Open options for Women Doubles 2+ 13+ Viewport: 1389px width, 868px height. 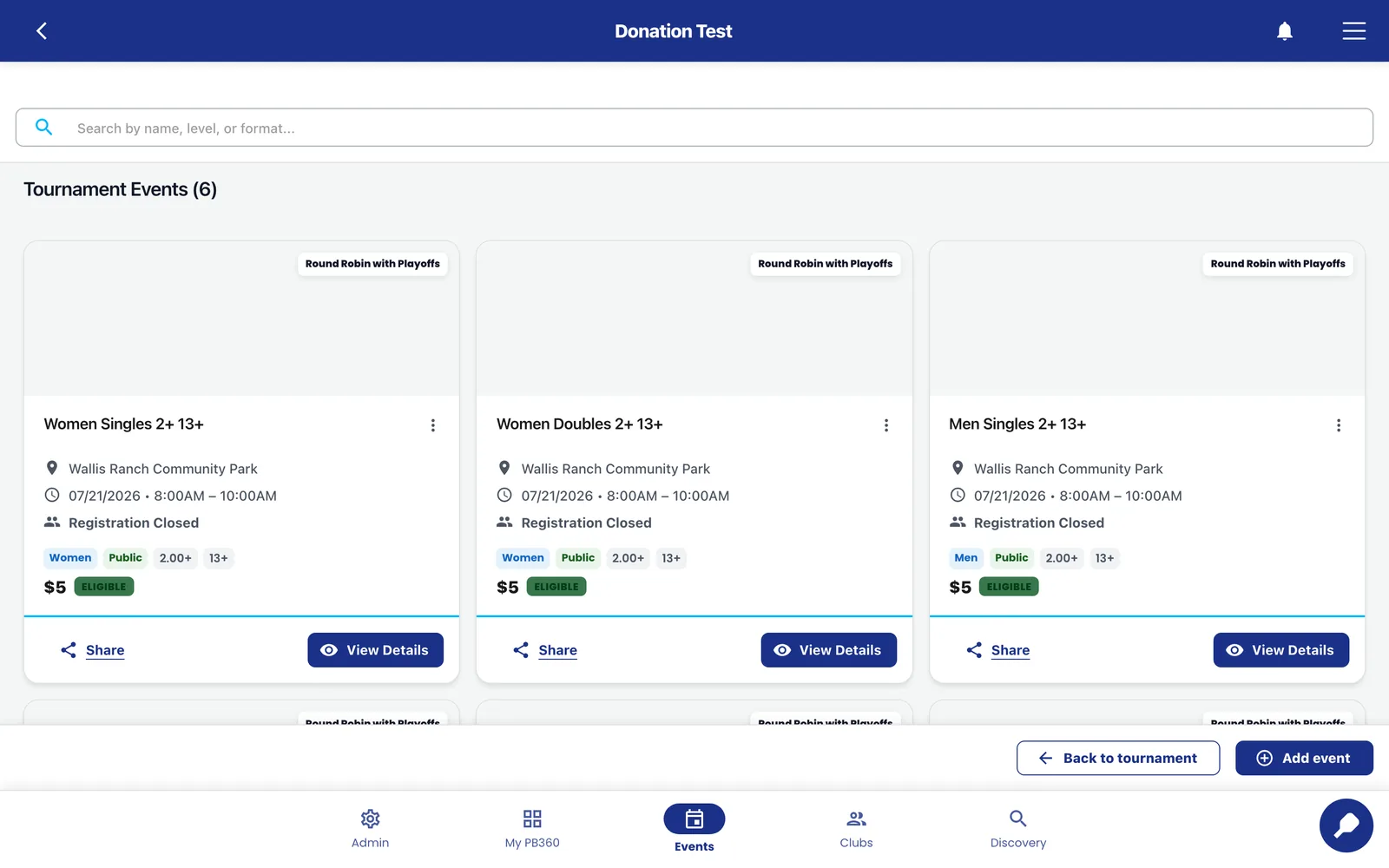886,425
